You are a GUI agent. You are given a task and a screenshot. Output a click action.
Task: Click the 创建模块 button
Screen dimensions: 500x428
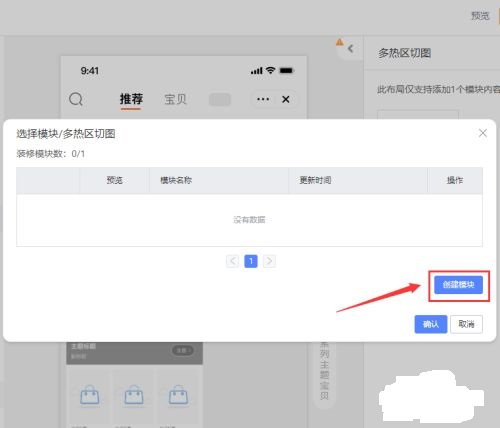coord(458,285)
